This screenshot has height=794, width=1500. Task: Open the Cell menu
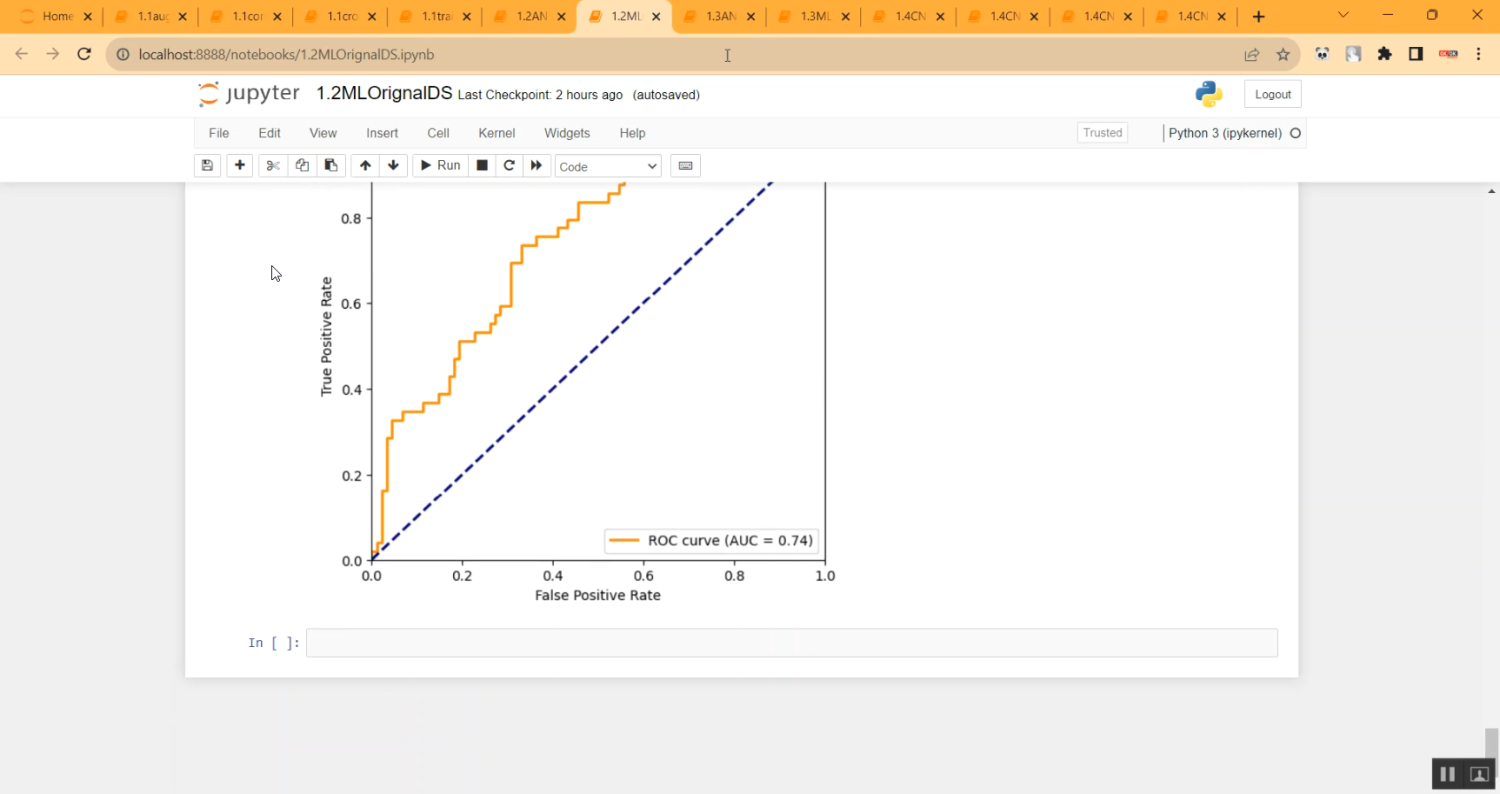click(x=438, y=133)
